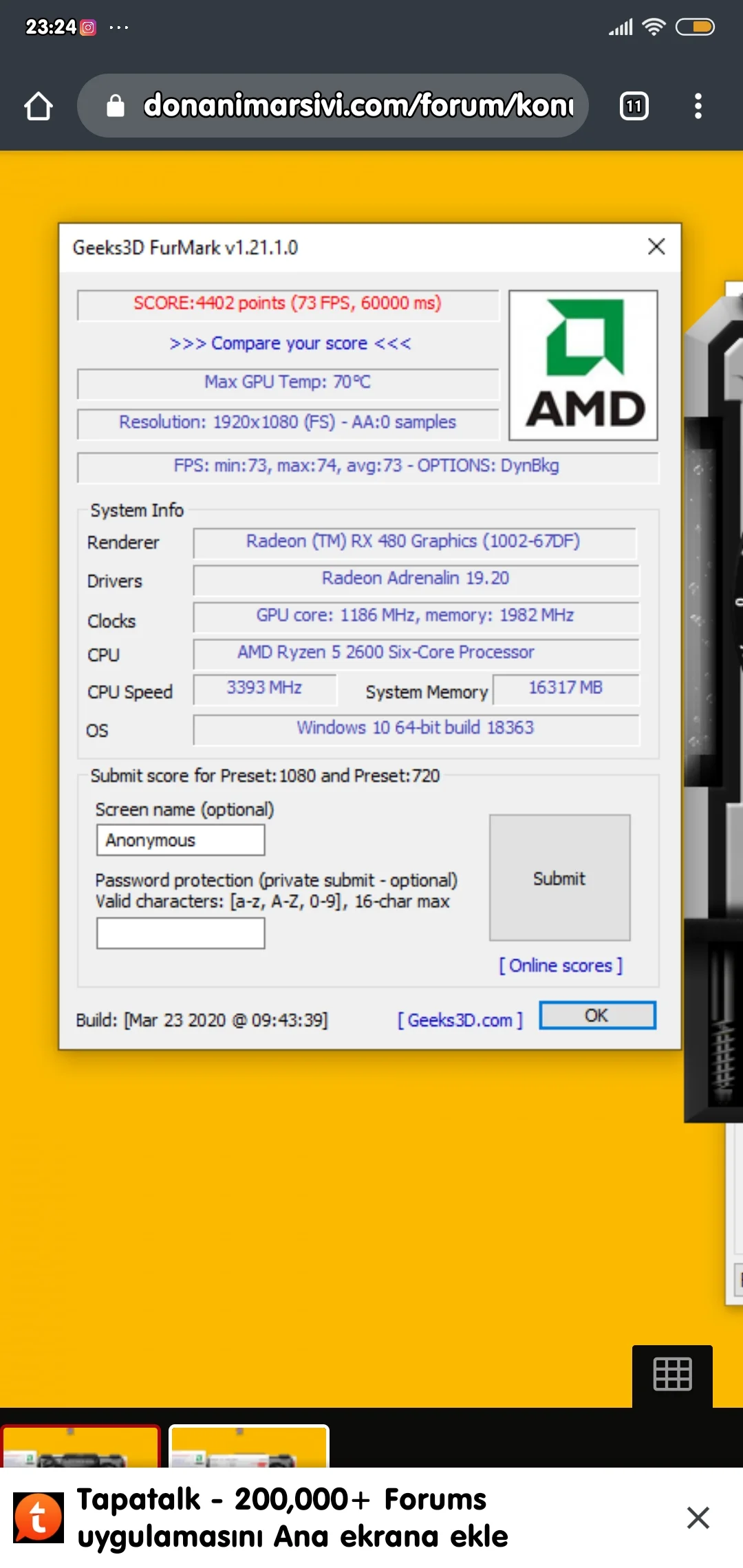Open the Geeks3D.com link
The image size is (743, 1568).
(x=460, y=1021)
